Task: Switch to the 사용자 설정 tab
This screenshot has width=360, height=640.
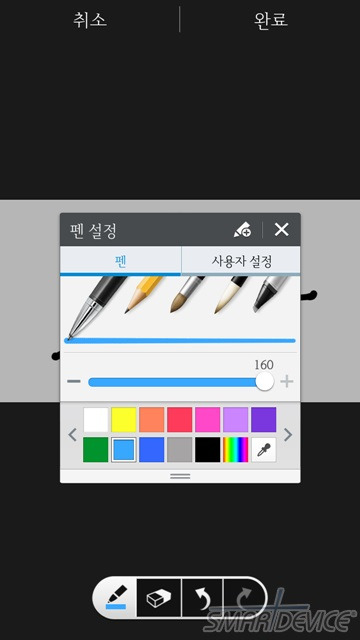Action: click(241, 261)
